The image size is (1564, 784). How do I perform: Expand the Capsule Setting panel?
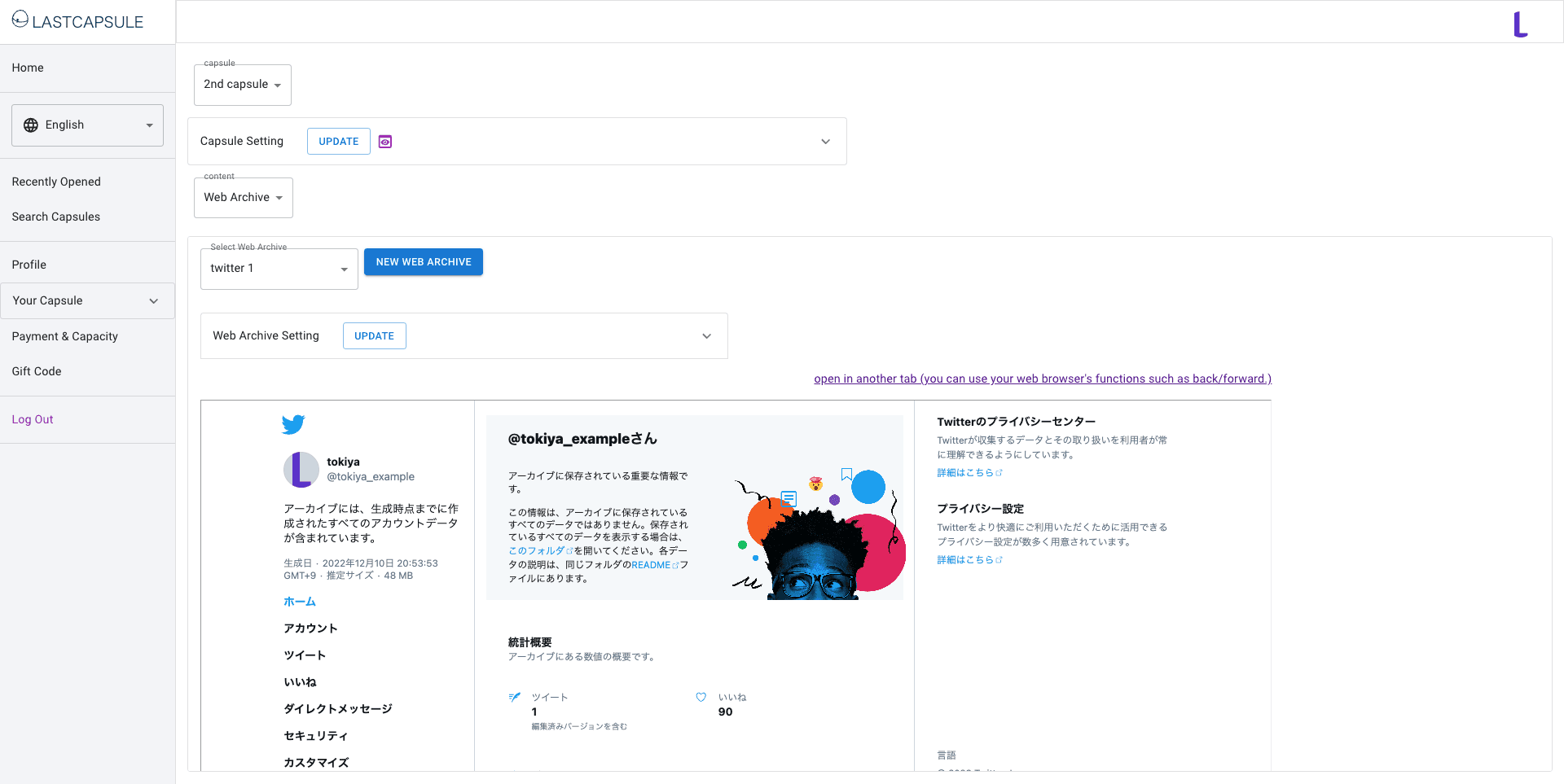point(825,141)
